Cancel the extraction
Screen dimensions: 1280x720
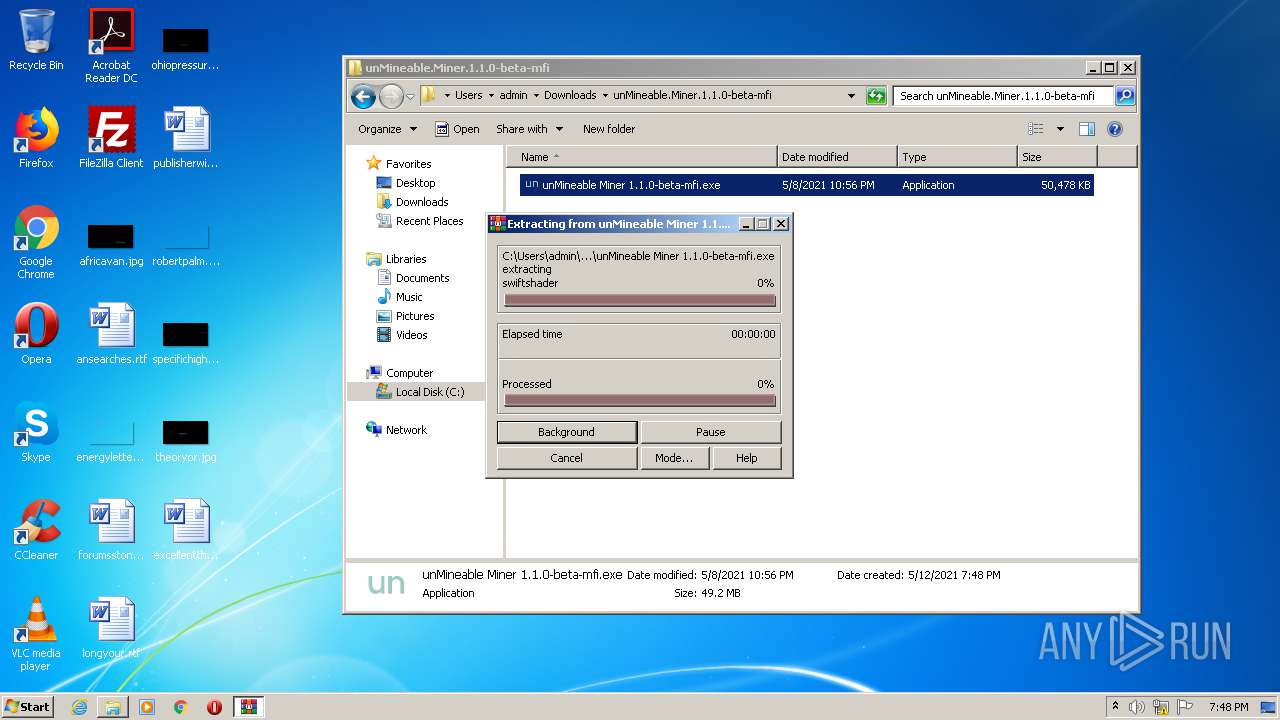pyautogui.click(x=566, y=458)
